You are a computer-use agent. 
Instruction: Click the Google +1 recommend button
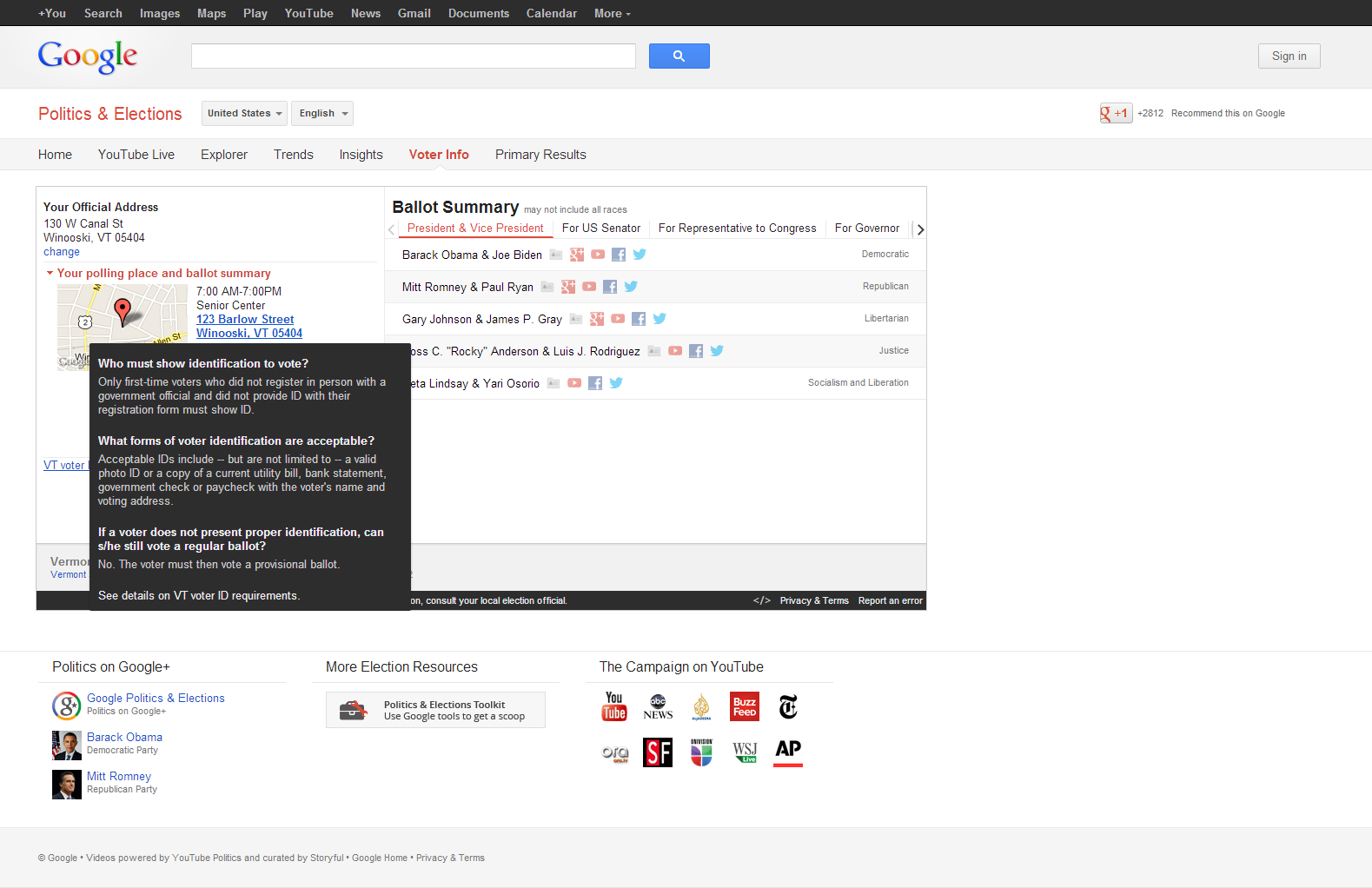(x=1116, y=113)
